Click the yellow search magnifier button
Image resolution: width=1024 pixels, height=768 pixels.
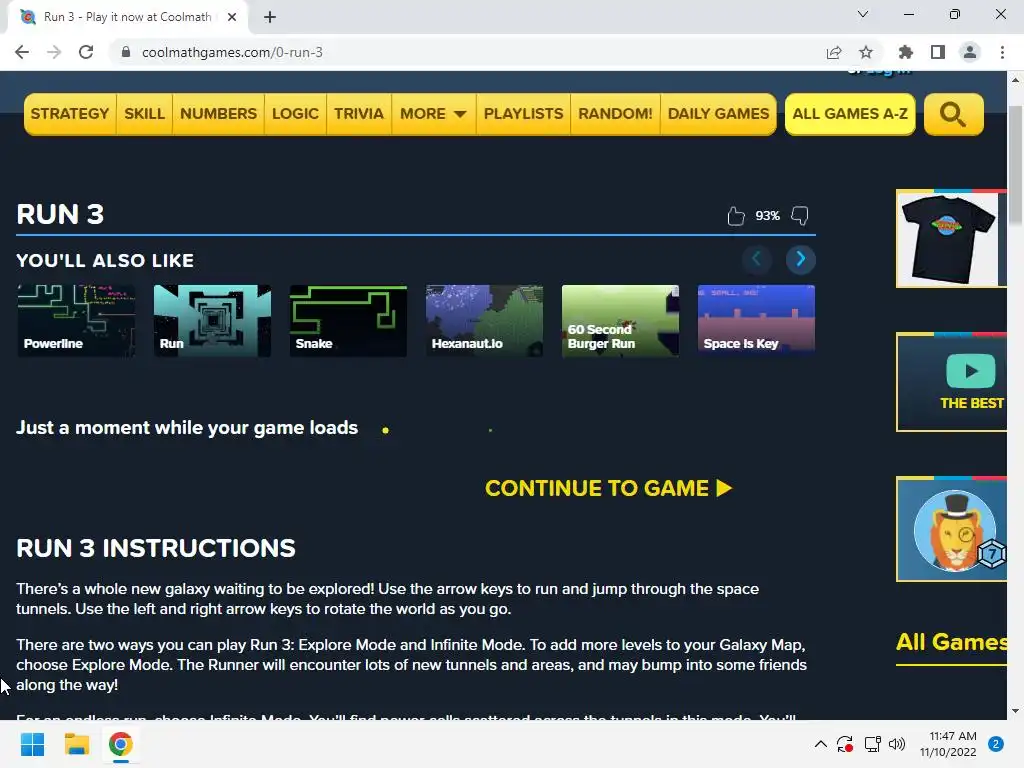click(x=953, y=114)
